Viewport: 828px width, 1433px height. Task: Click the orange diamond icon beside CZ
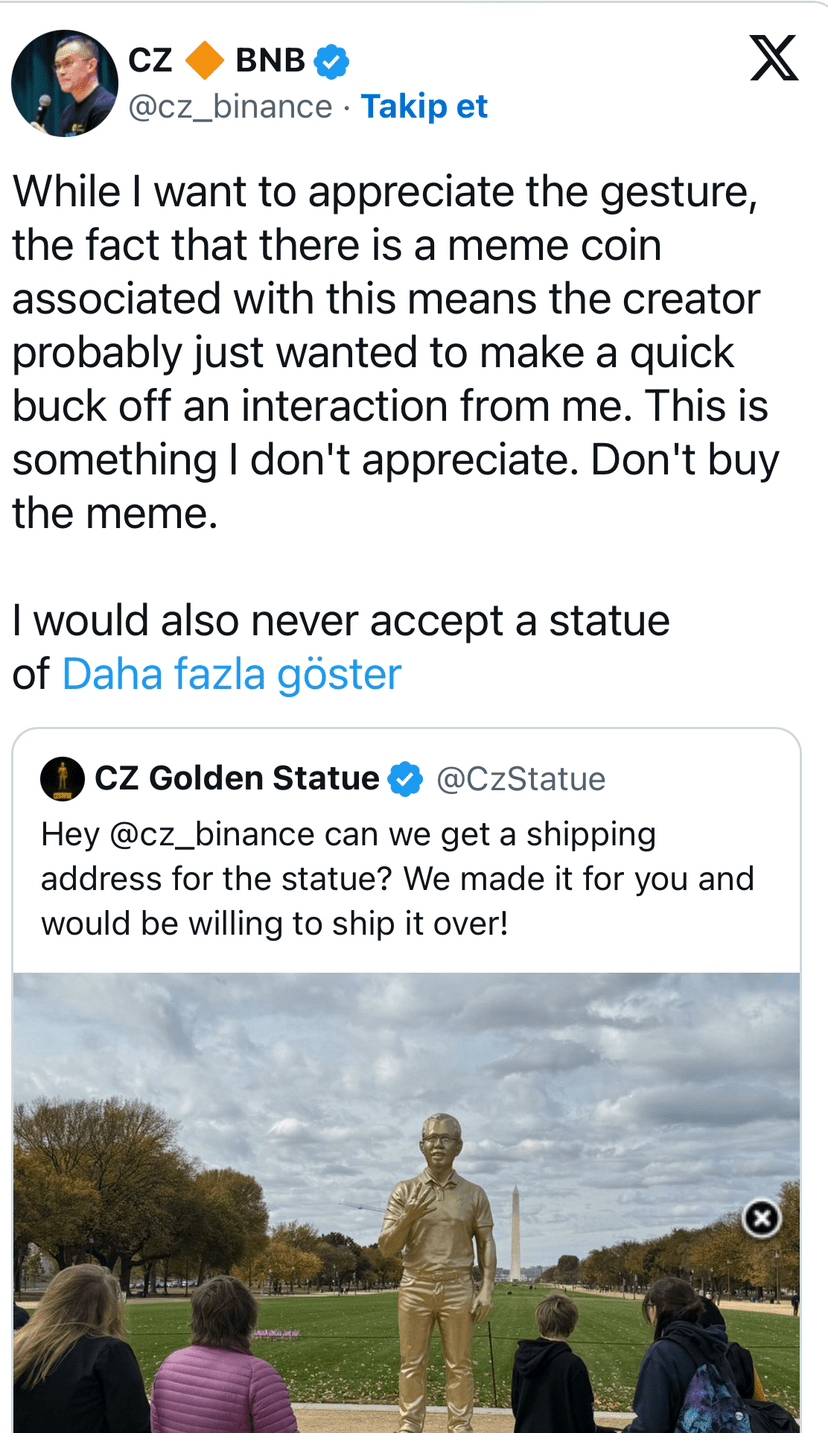[x=205, y=60]
